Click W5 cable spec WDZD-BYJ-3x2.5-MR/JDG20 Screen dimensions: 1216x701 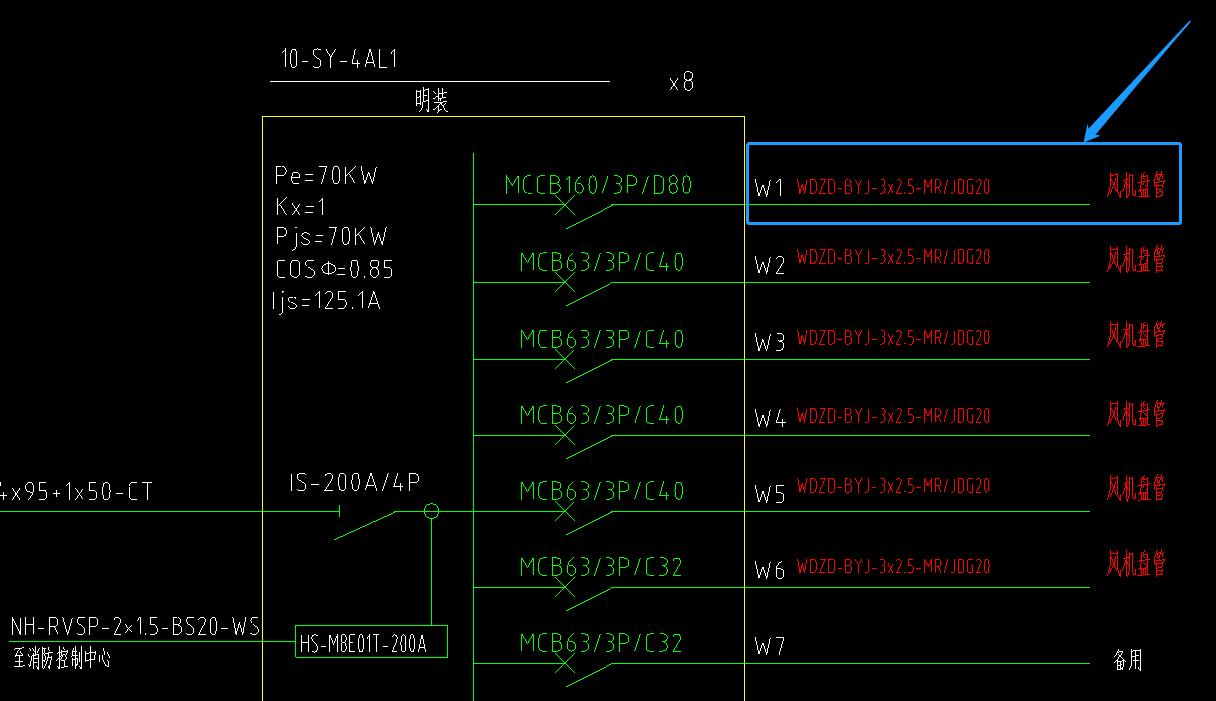pyautogui.click(x=894, y=487)
